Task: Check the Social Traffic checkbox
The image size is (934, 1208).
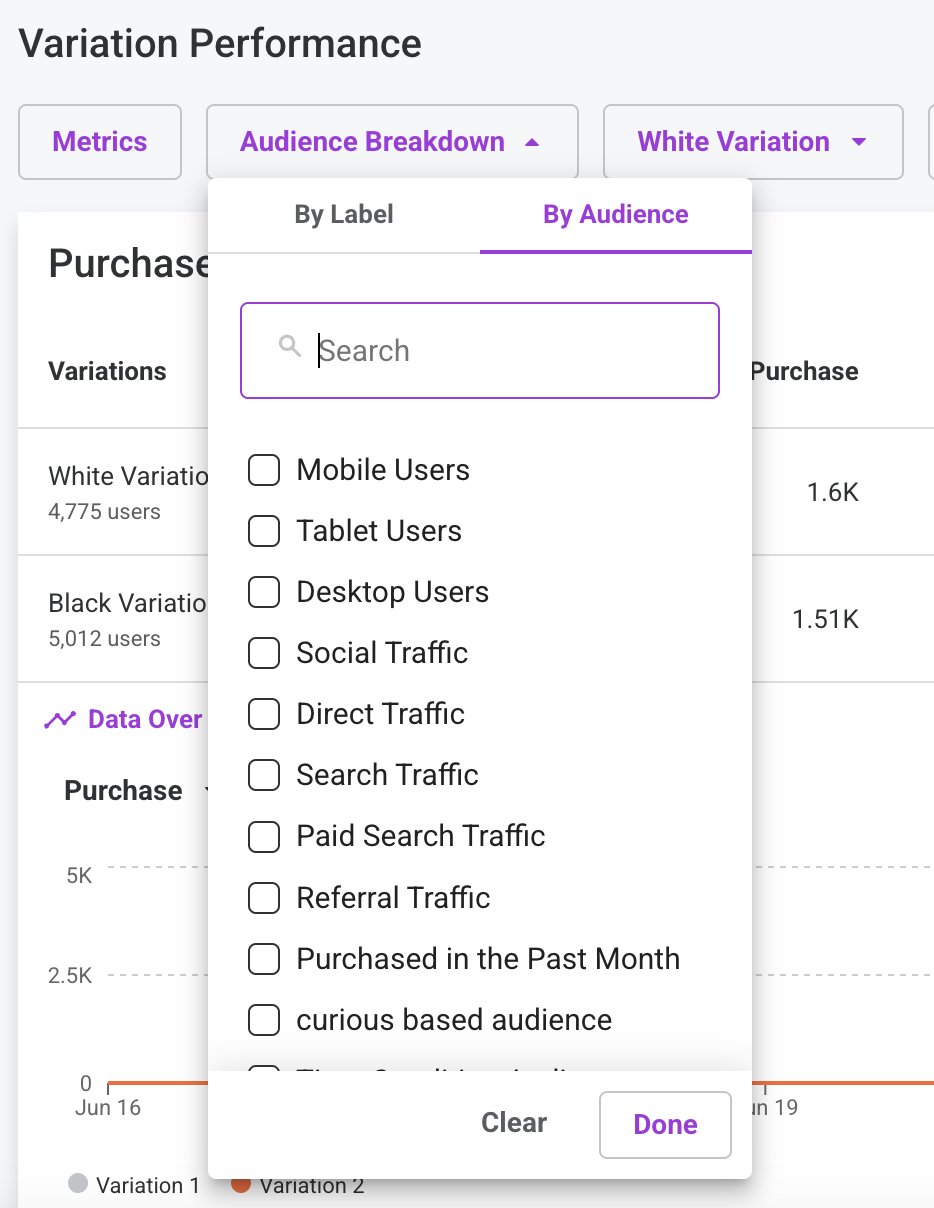Action: [x=264, y=653]
